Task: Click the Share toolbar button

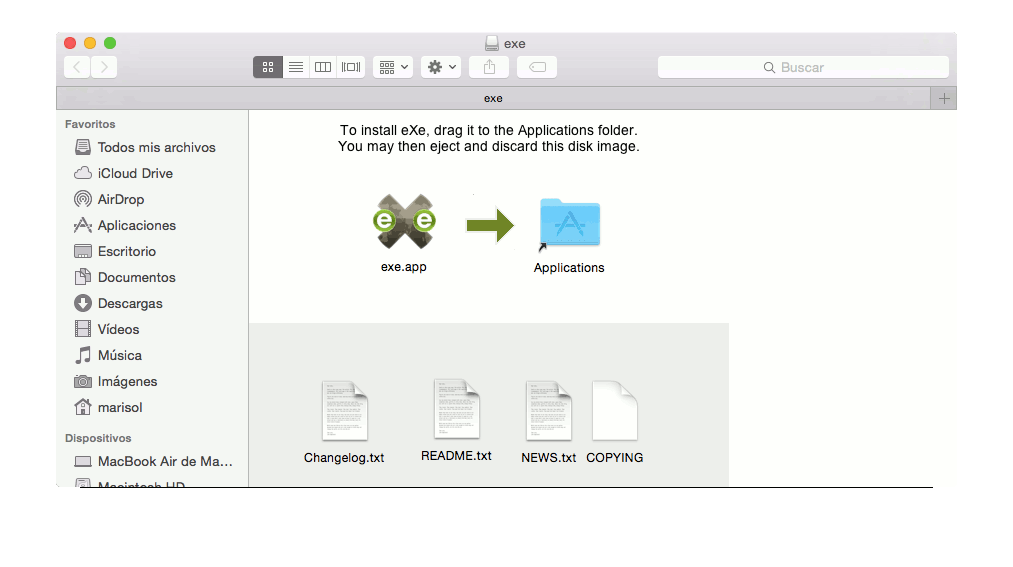Action: click(x=489, y=67)
